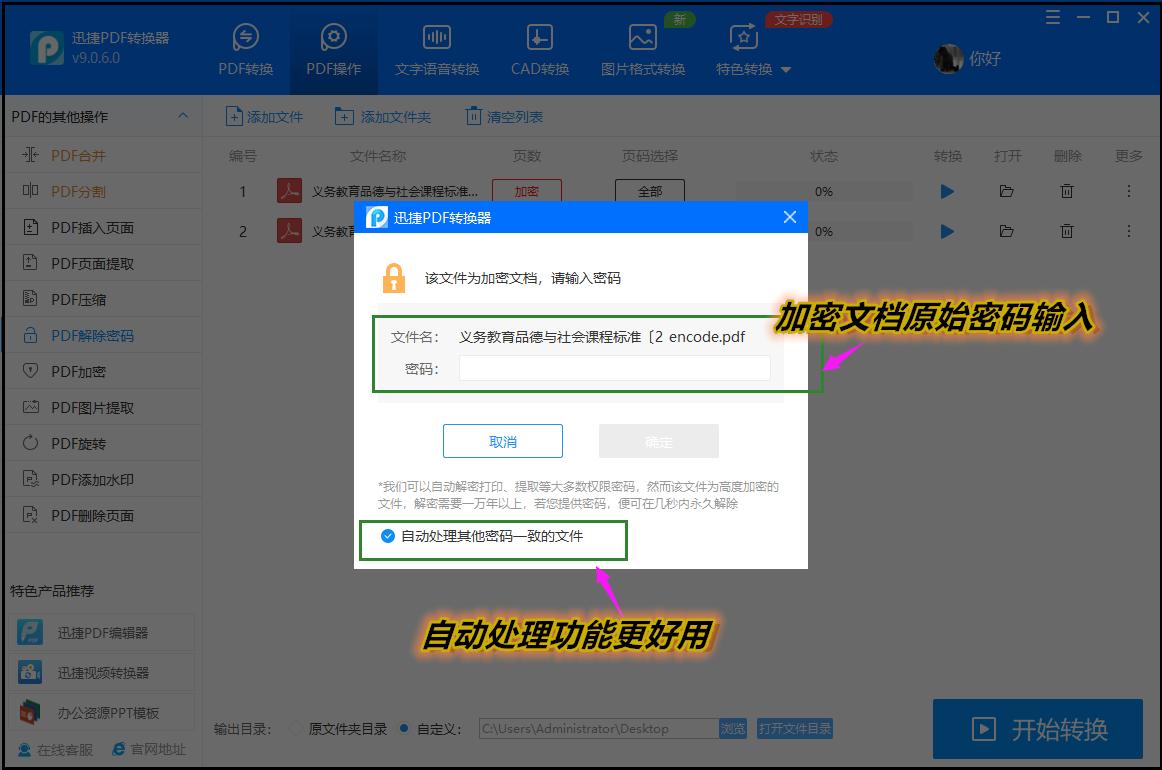This screenshot has height=770, width=1162.
Task: Switch to 文字语音转换 module
Action: [436, 48]
